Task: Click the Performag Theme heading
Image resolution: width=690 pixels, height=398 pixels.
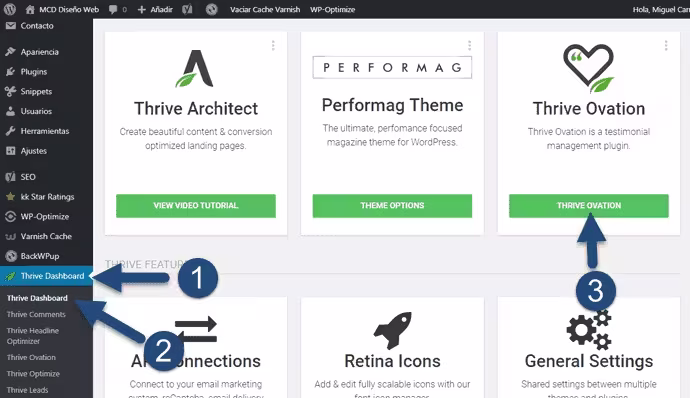Action: pos(392,106)
